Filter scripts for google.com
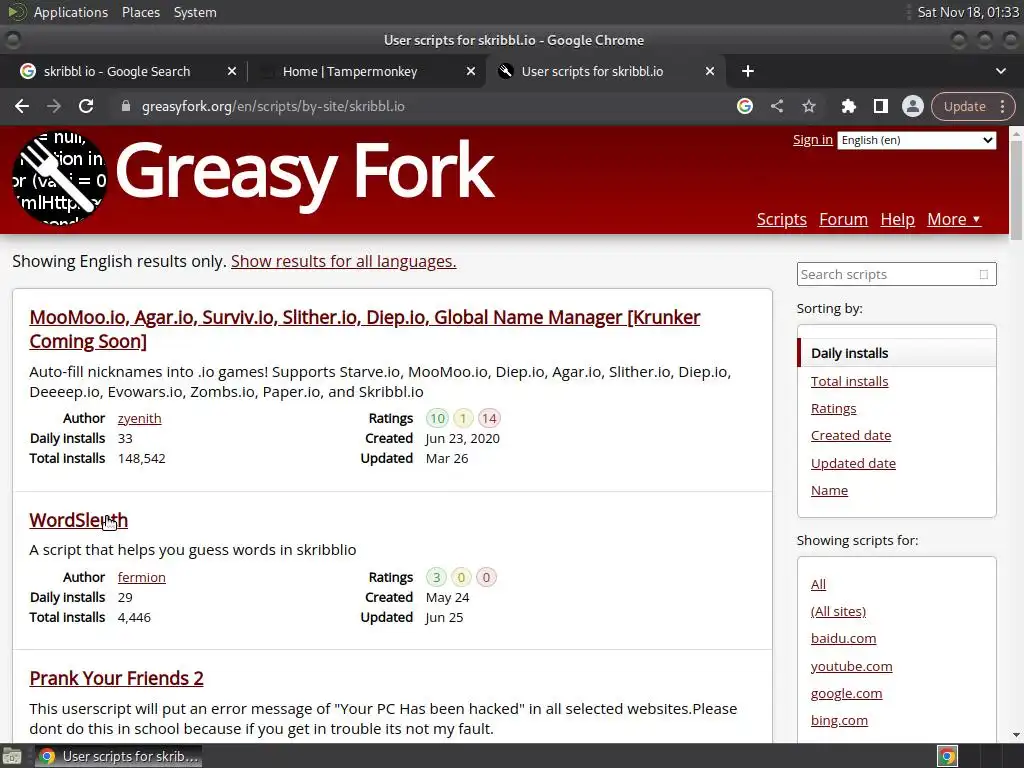Image resolution: width=1024 pixels, height=768 pixels. click(846, 694)
